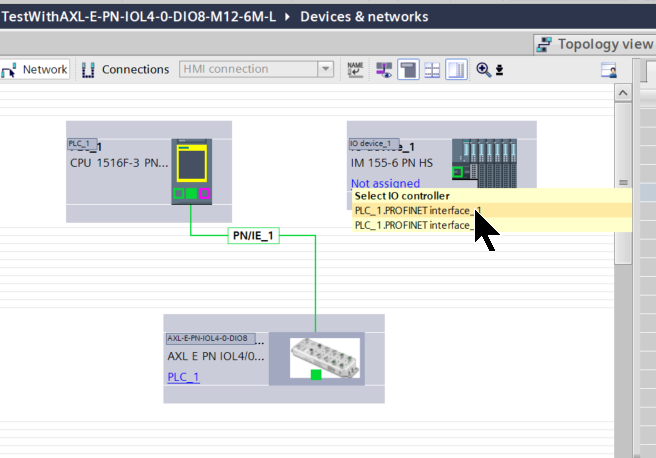Toggle the Connections mode button
This screenshot has width=656, height=458.
(x=125, y=70)
